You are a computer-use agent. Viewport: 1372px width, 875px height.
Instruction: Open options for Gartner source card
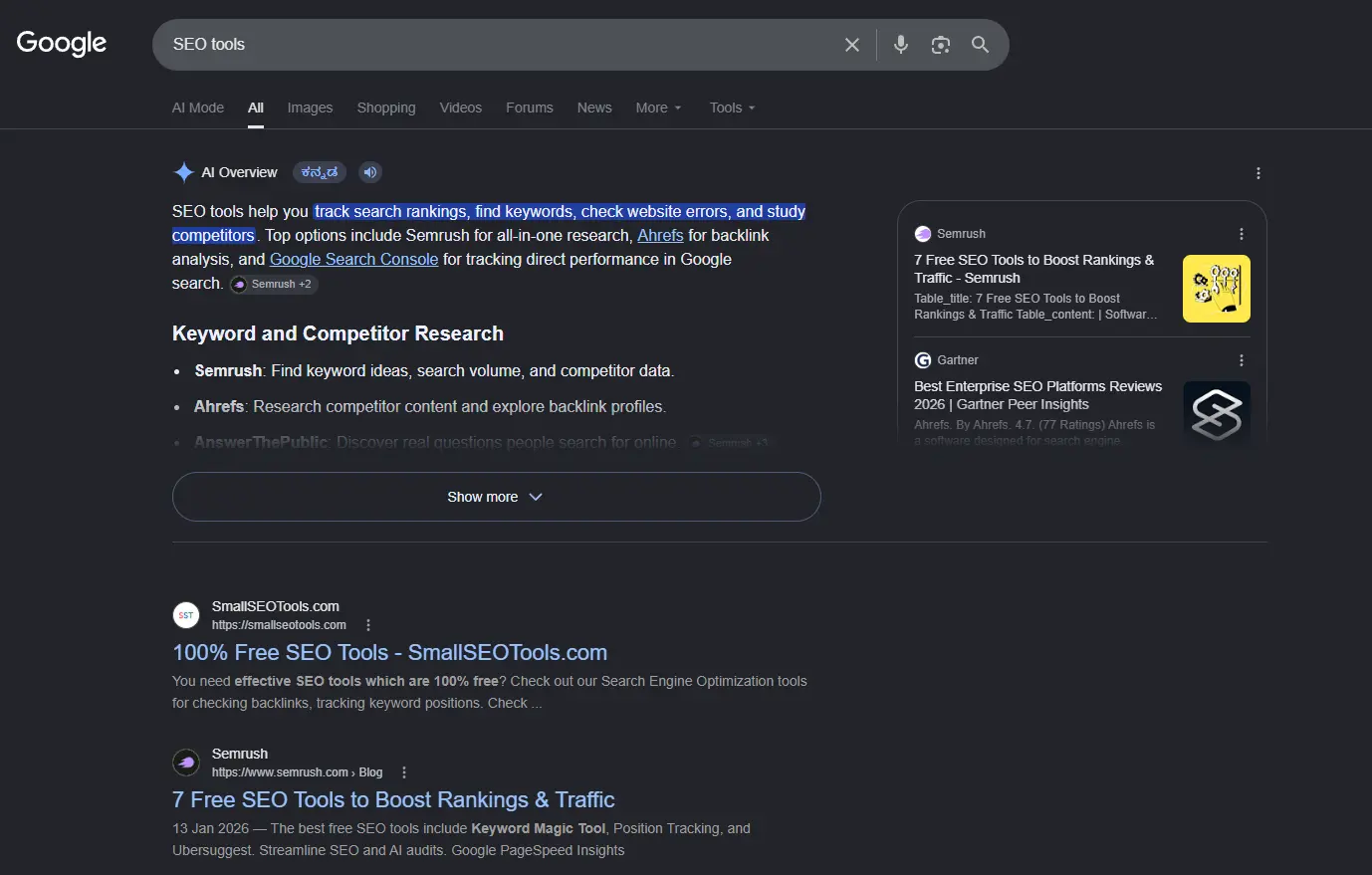[x=1242, y=360]
